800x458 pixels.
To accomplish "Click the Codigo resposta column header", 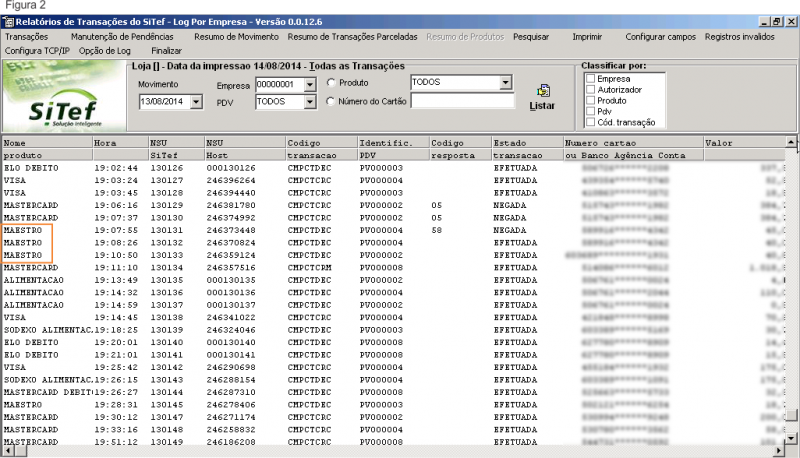I will (460, 149).
